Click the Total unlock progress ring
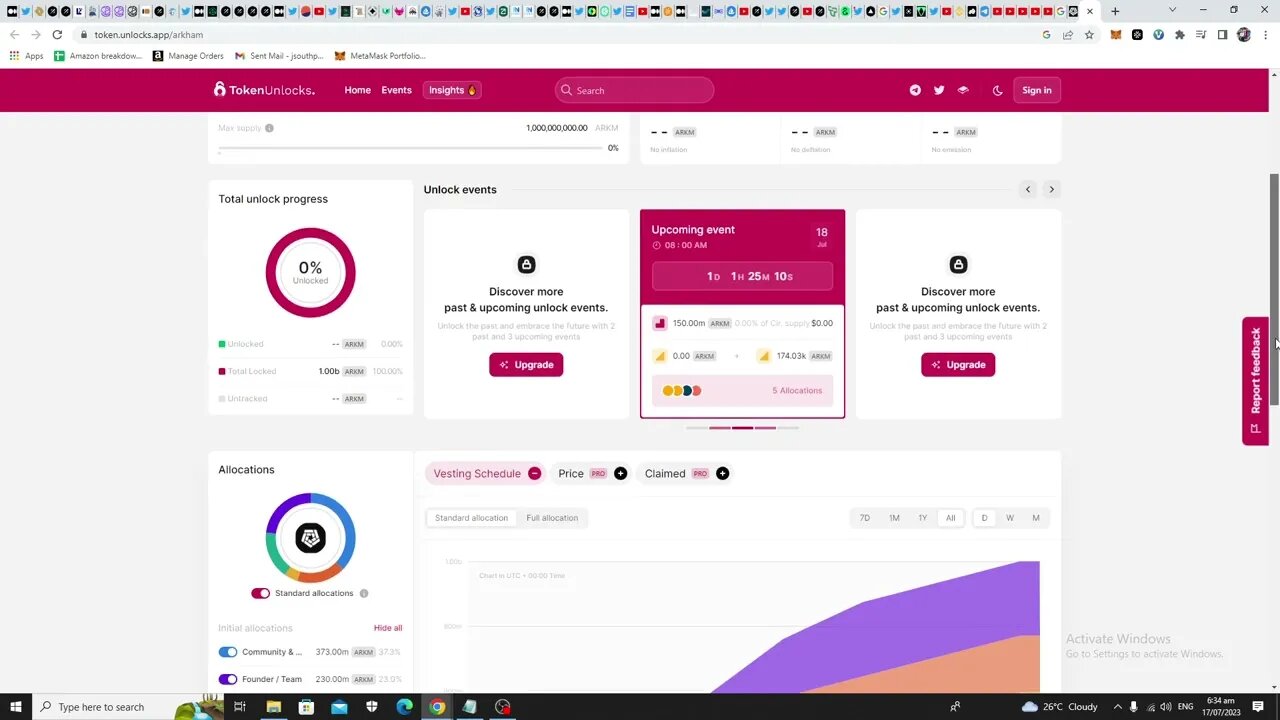Viewport: 1280px width, 720px height. [310, 273]
